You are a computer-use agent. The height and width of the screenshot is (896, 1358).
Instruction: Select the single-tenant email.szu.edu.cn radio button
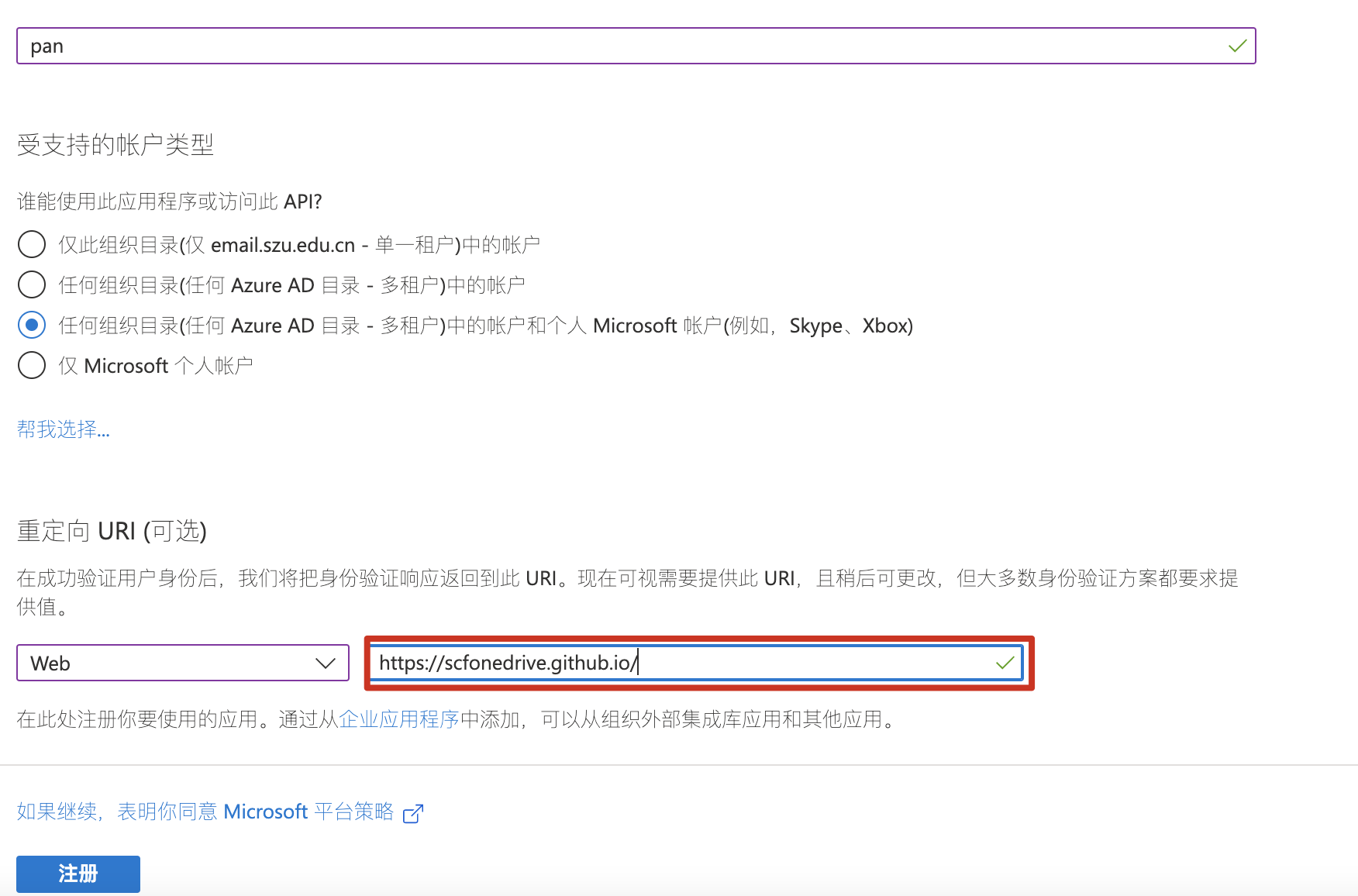32,244
